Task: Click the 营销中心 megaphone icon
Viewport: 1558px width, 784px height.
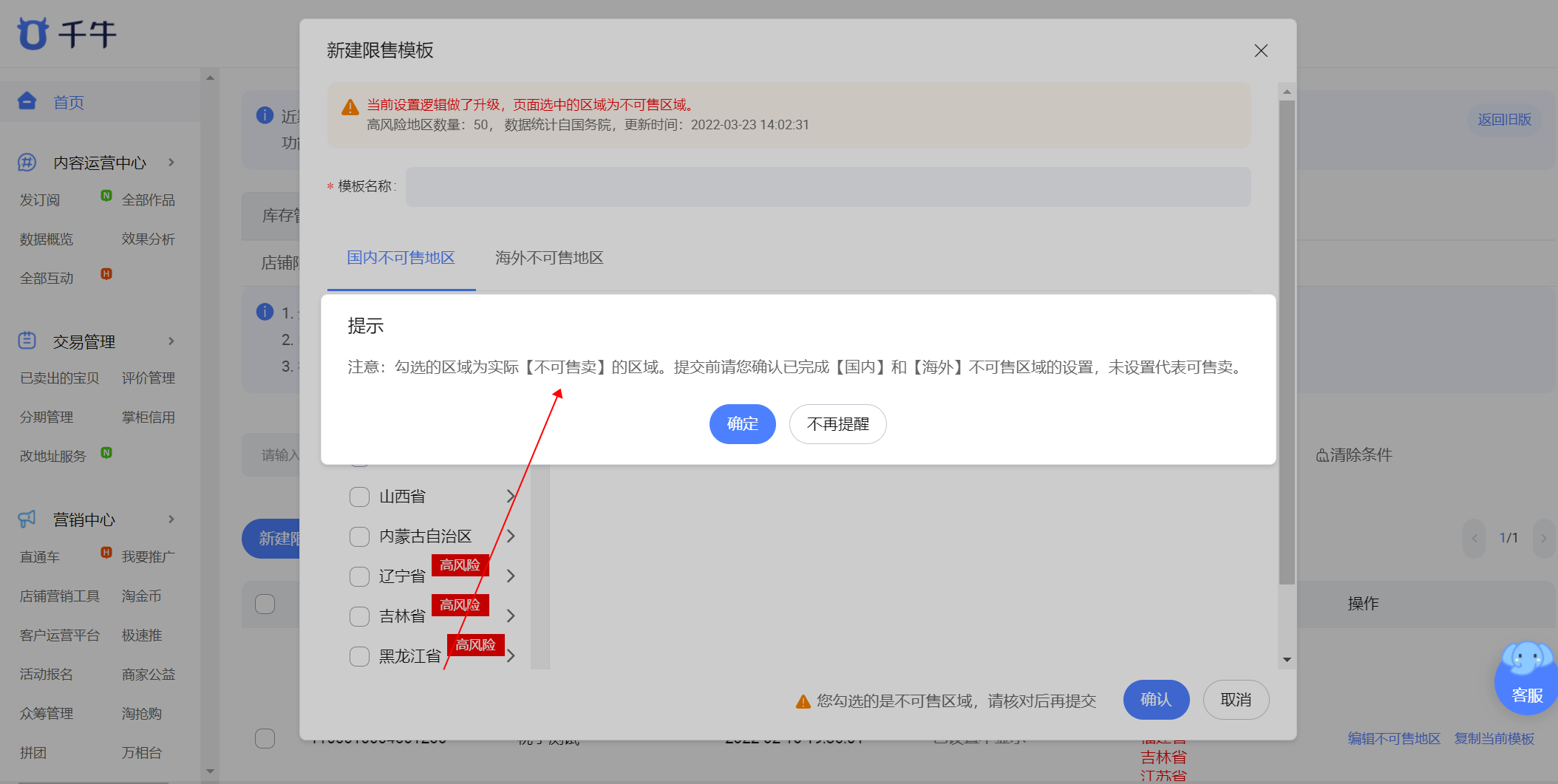Action: click(27, 519)
